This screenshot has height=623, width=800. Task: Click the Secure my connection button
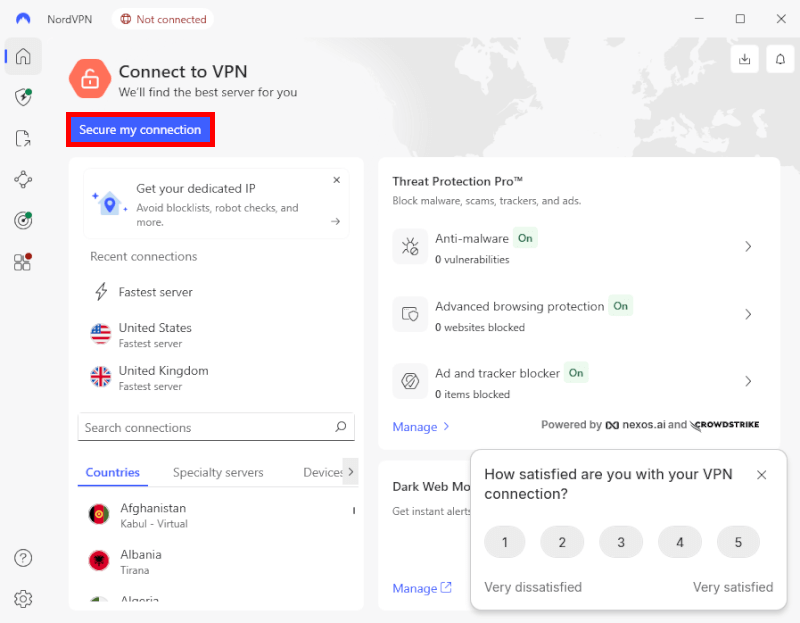coord(140,129)
